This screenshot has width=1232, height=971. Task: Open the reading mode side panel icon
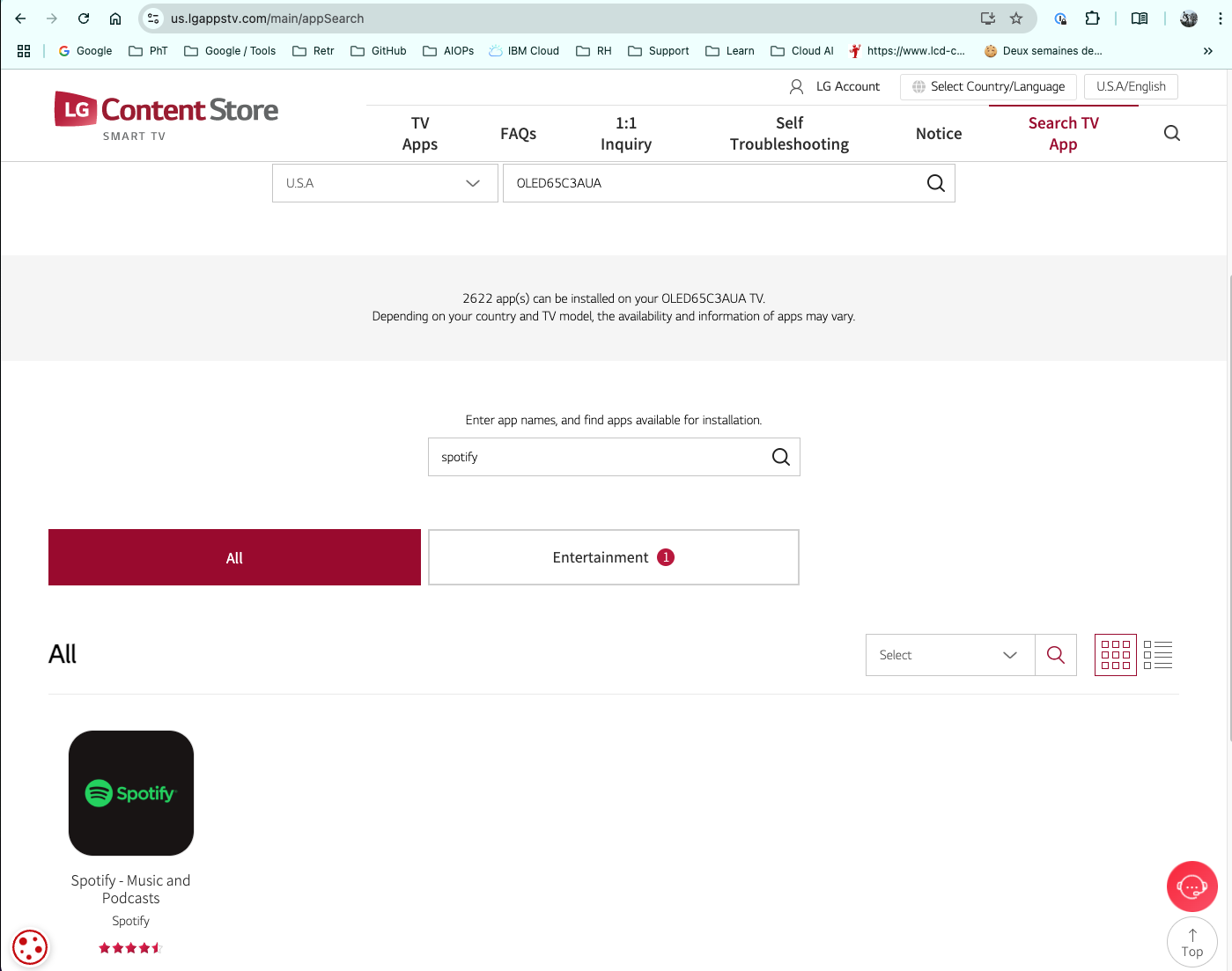tap(1140, 18)
